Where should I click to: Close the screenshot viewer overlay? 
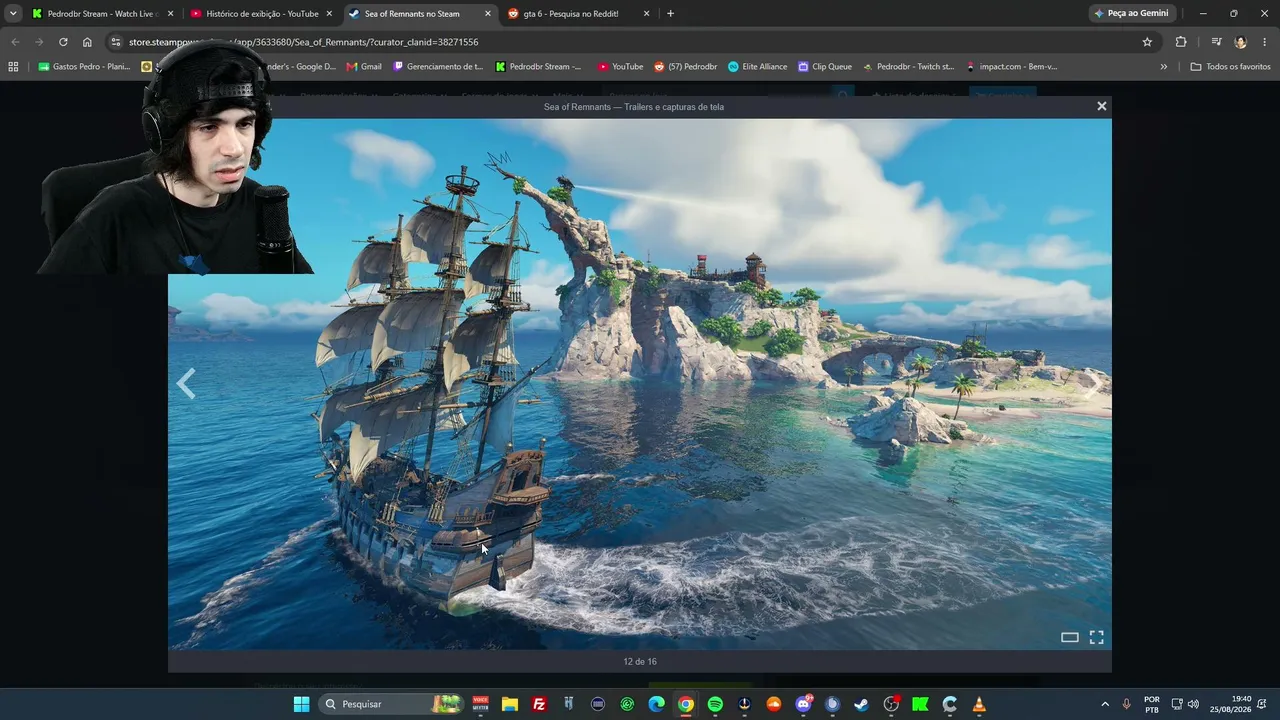click(x=1102, y=106)
